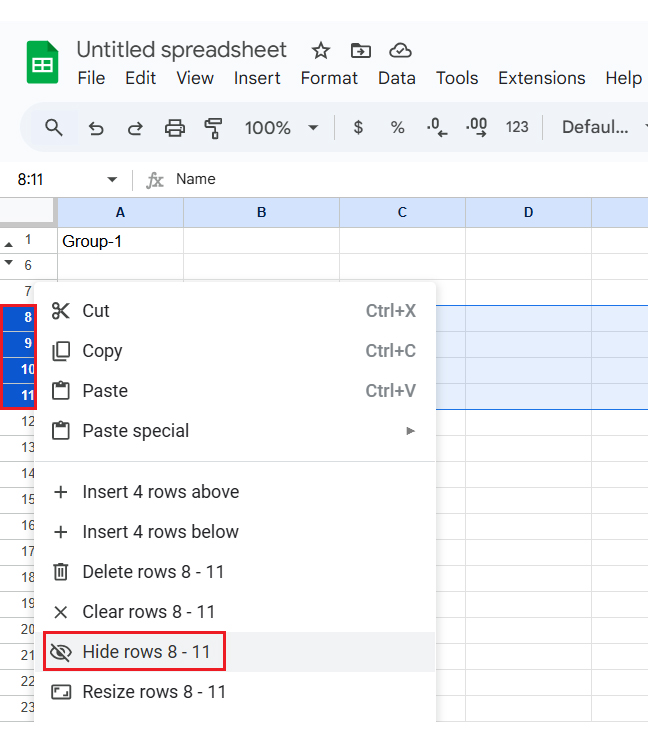Star the Untitled spreadsheet
Image resolution: width=648 pixels, height=743 pixels.
point(321,50)
